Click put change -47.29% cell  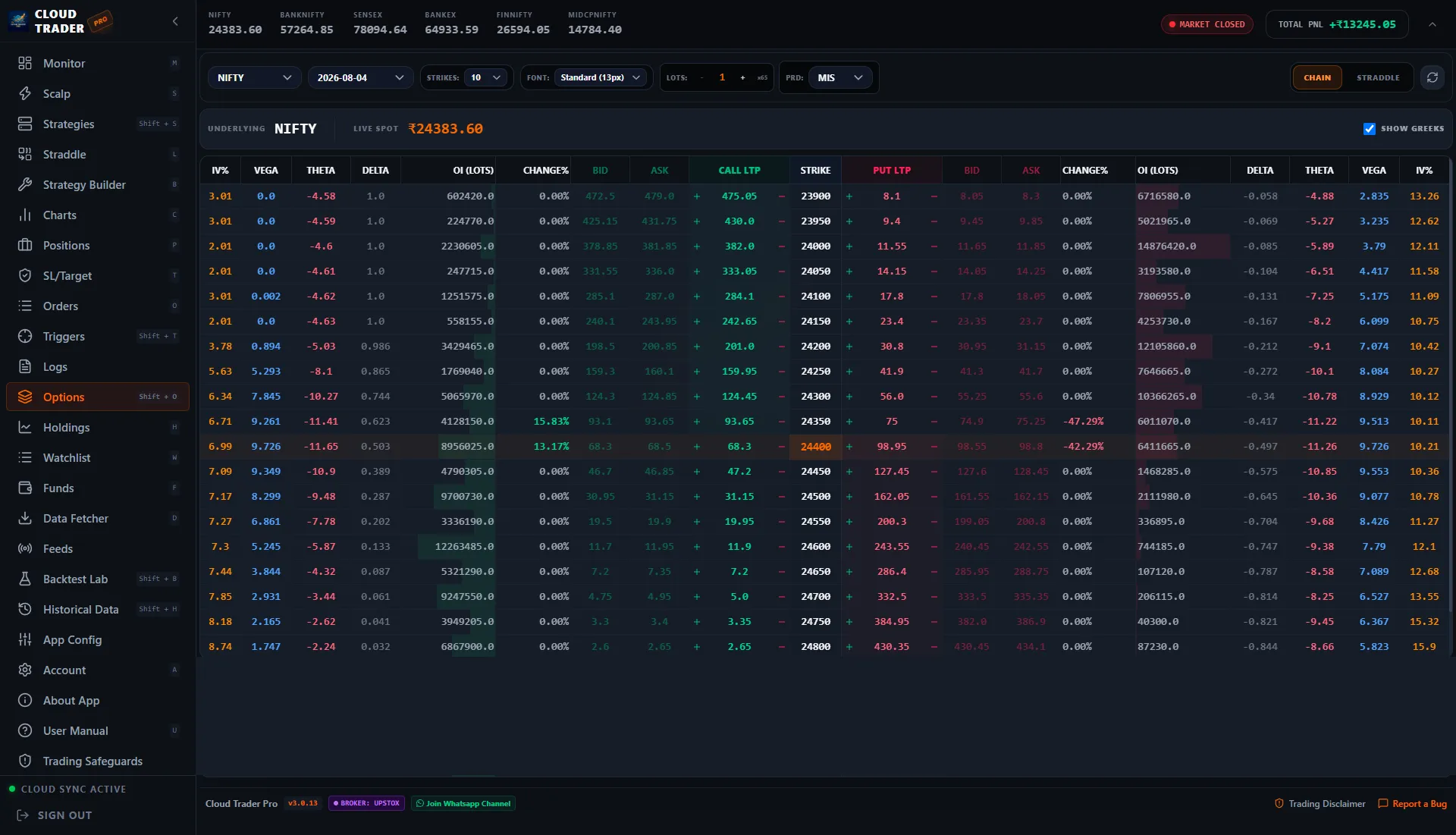1083,422
